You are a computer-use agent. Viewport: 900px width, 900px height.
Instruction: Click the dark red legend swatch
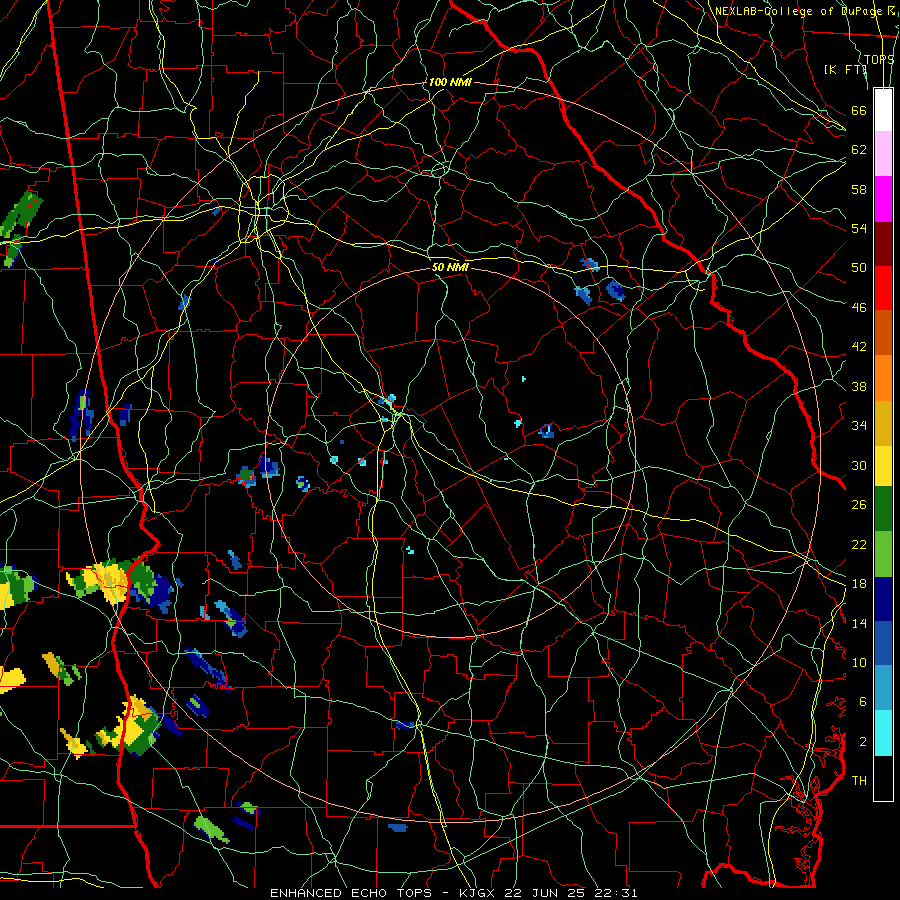(883, 243)
